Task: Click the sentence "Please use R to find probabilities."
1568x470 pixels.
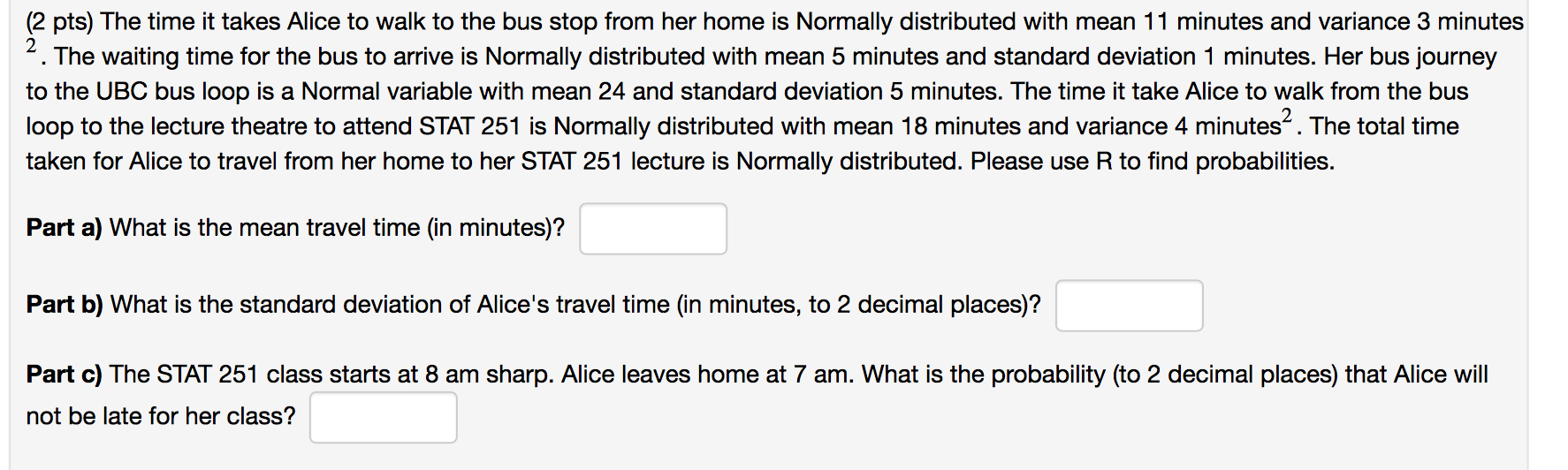Action: 1153,162
